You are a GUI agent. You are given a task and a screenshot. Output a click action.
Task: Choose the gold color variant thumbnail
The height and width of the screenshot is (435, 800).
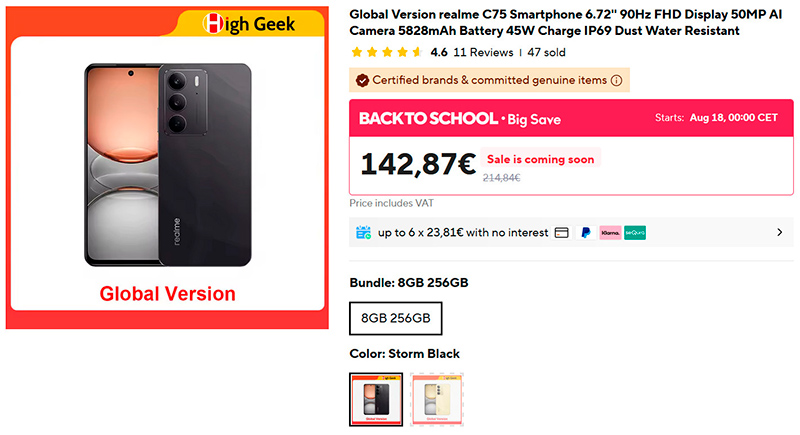437,399
